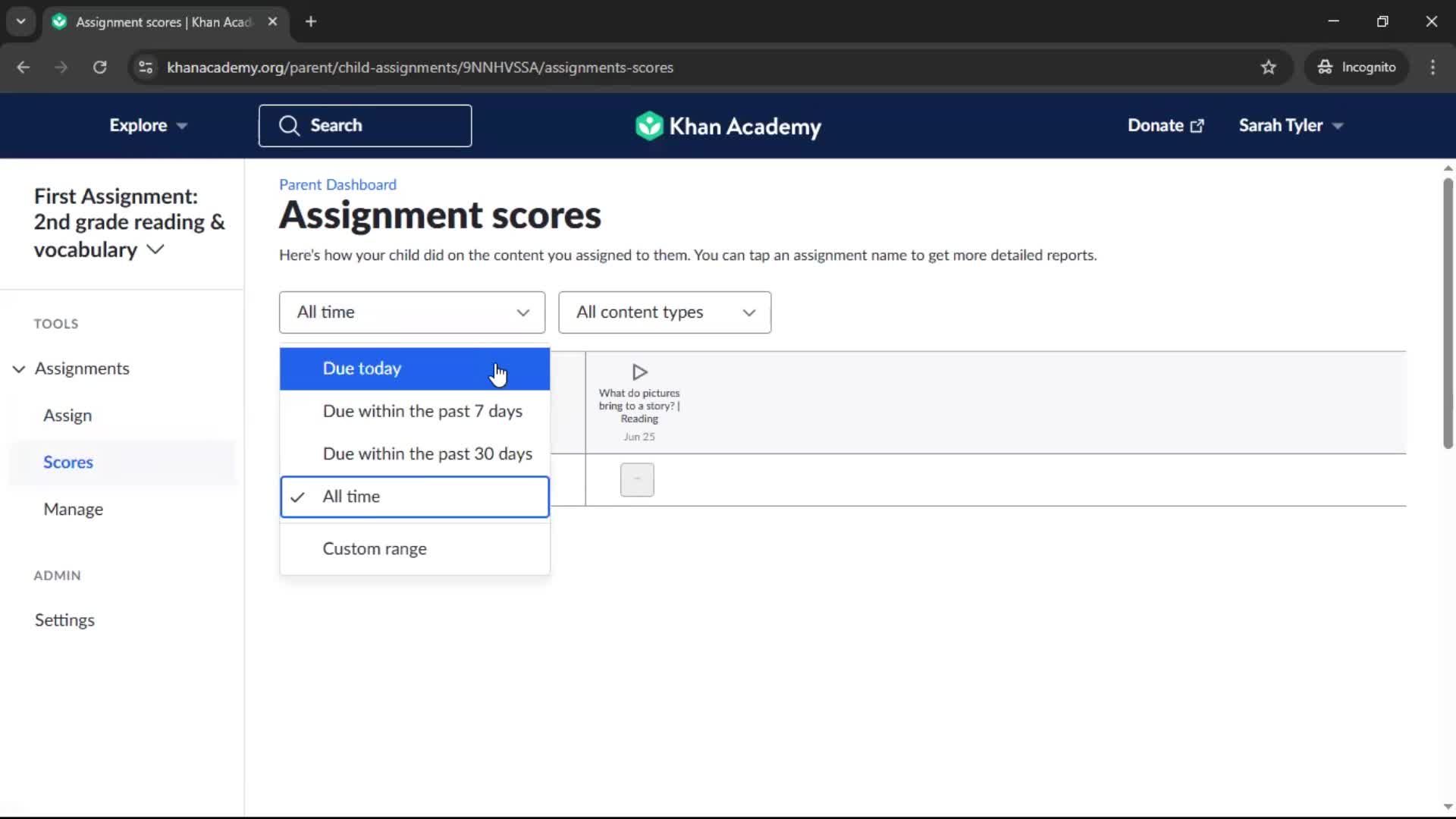The height and width of the screenshot is (819, 1456).
Task: Click the Khan Academy logo
Action: [x=727, y=126]
